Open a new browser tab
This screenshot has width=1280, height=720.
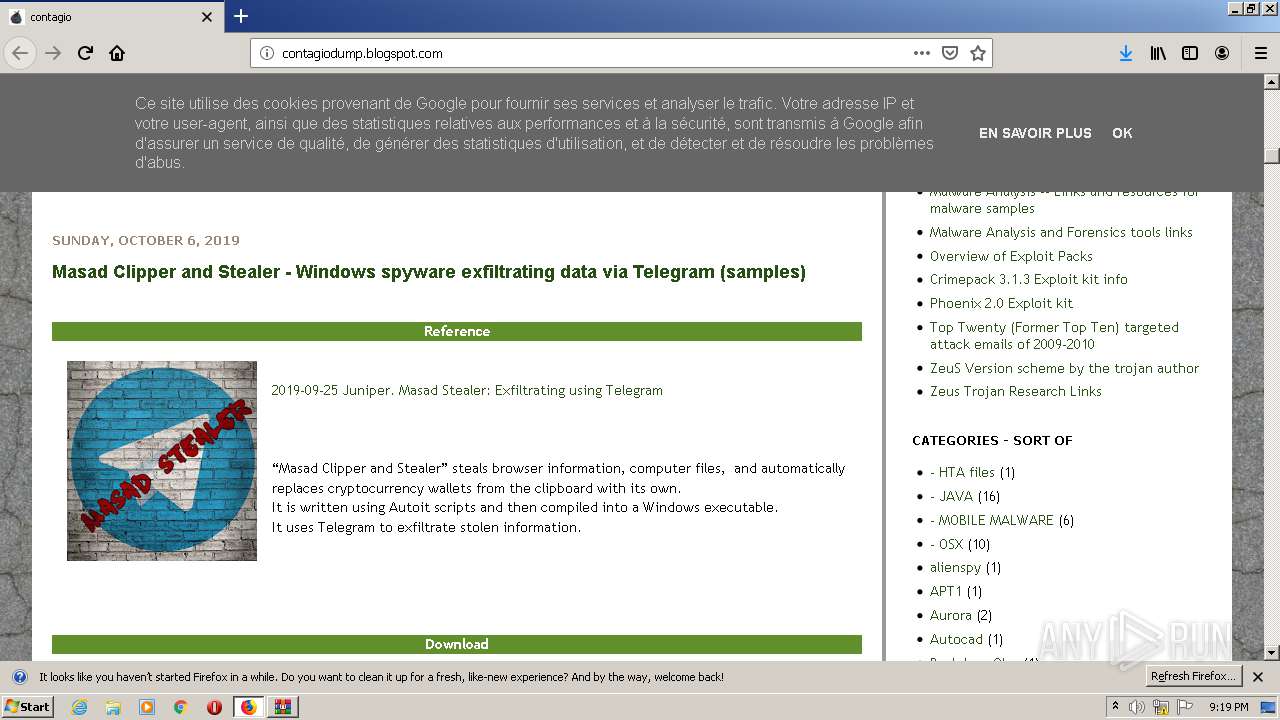(241, 16)
